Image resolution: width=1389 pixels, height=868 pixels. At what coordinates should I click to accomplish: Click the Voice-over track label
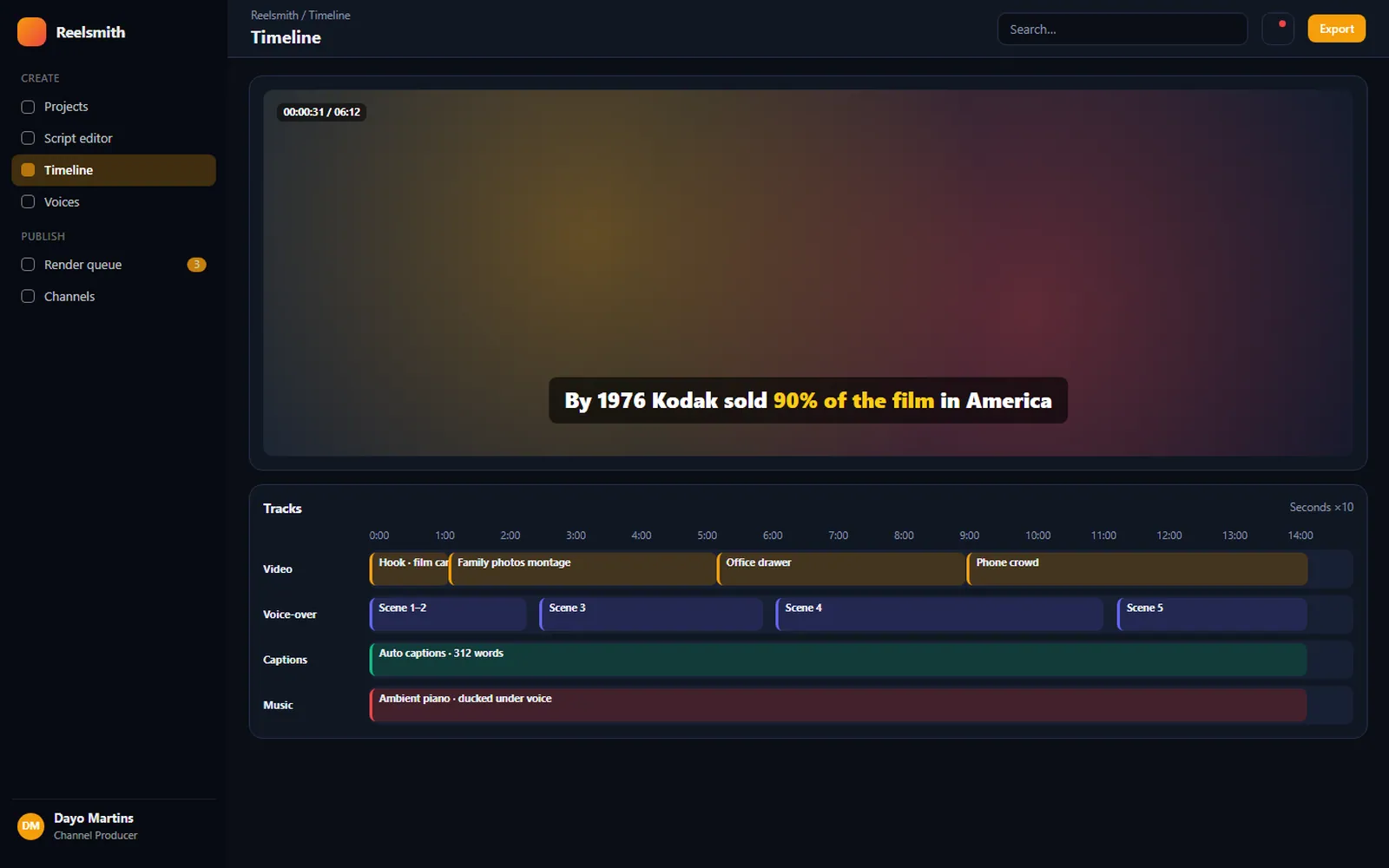tap(290, 615)
